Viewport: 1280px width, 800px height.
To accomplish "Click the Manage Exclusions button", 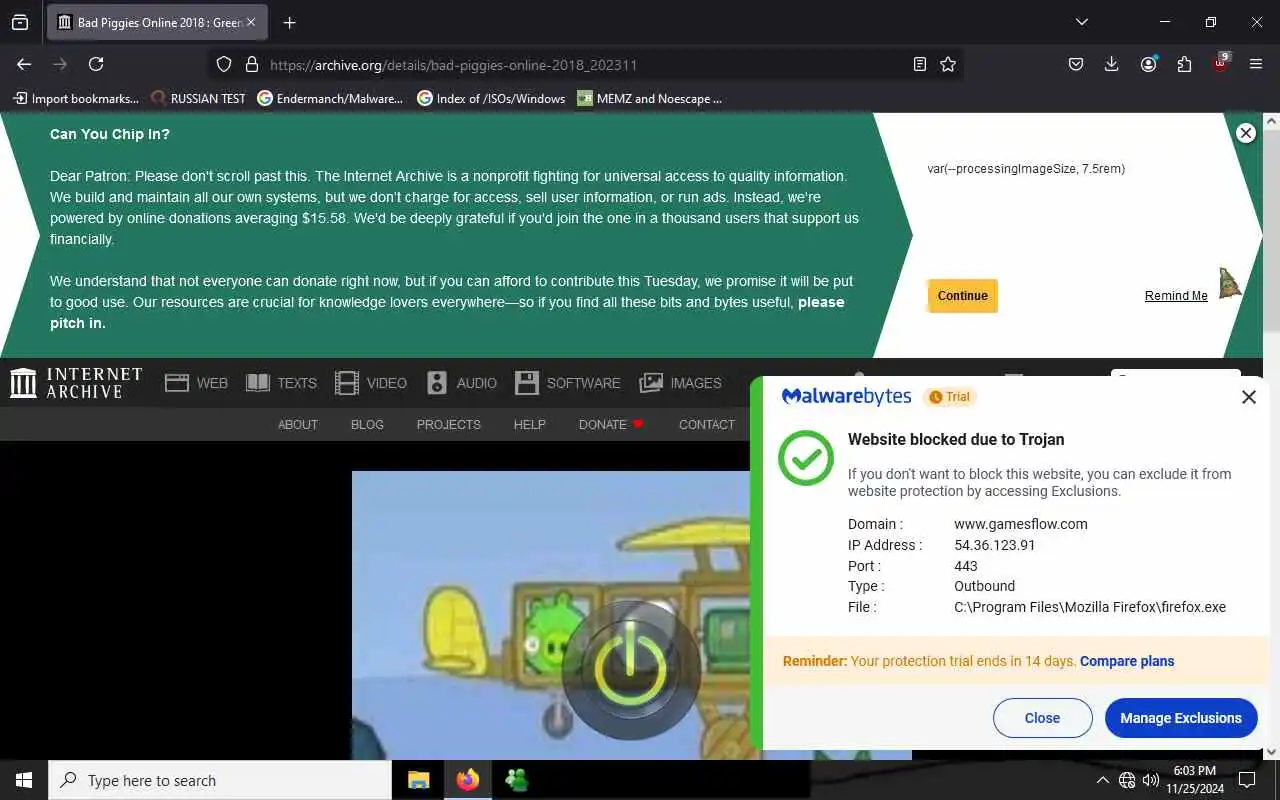I will 1181,718.
